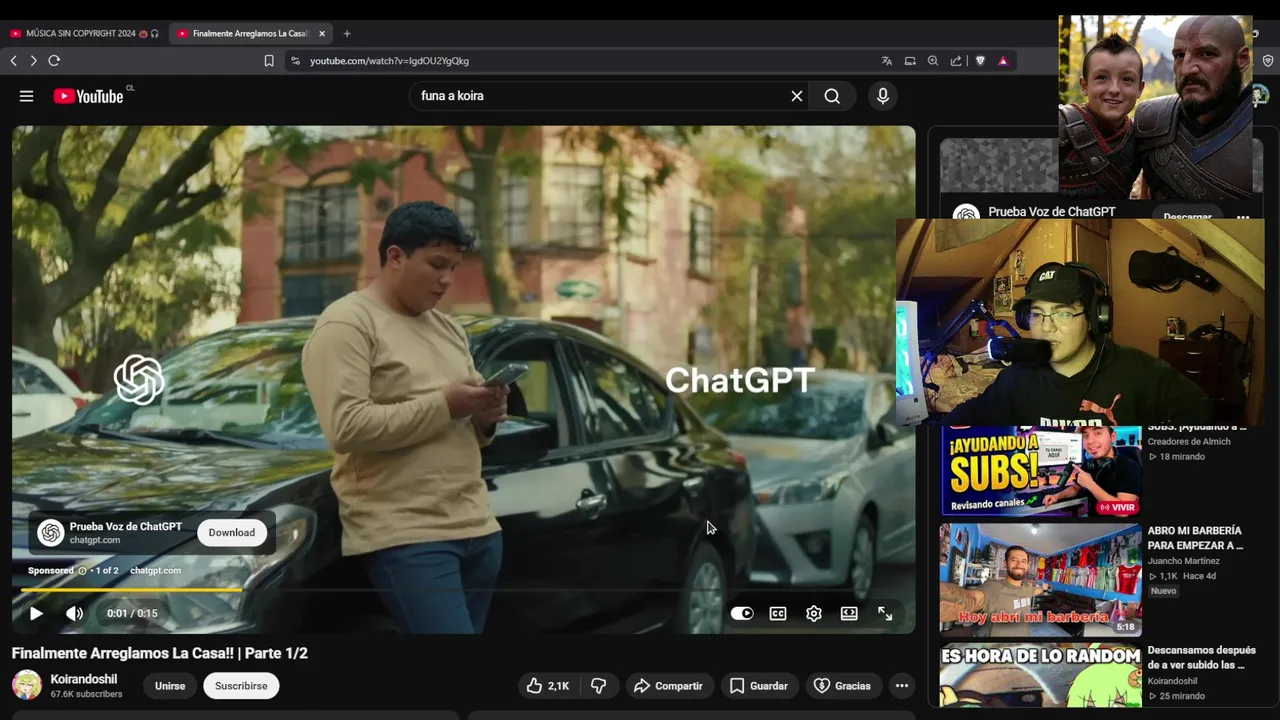
Task: Open the zoom magnifier icon in the address bar
Action: [x=933, y=61]
